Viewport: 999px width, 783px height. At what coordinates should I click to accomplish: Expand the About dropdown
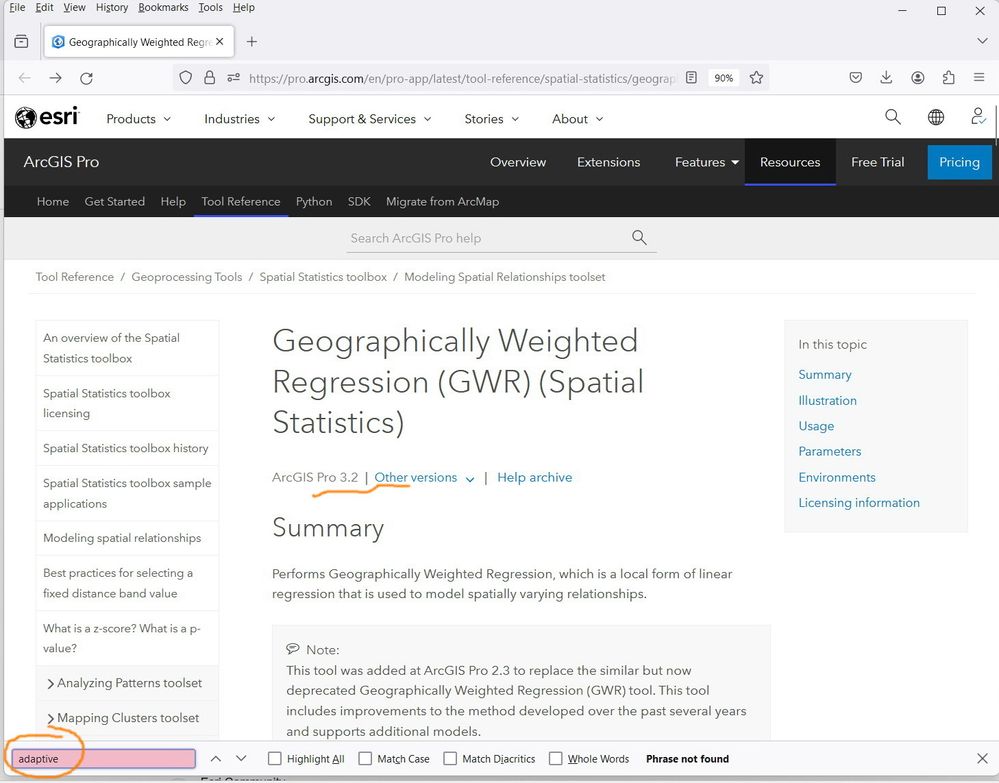pos(577,119)
